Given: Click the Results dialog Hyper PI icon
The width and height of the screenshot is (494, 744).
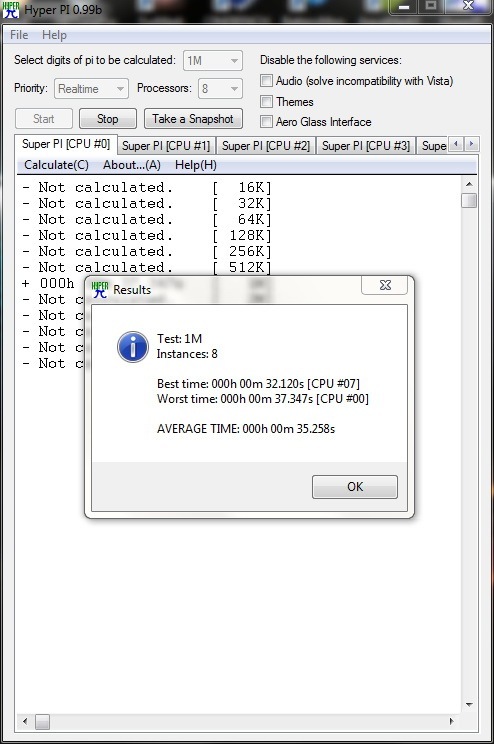Looking at the screenshot, I should 100,289.
